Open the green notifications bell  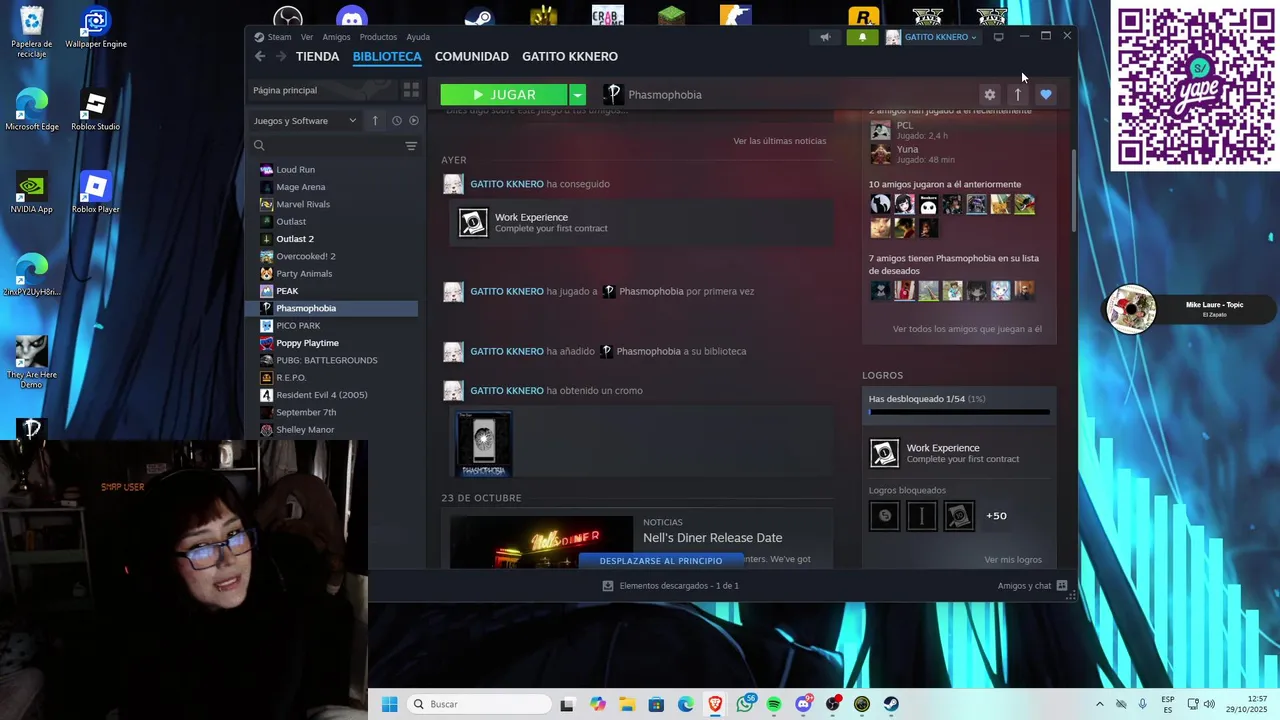tap(863, 37)
